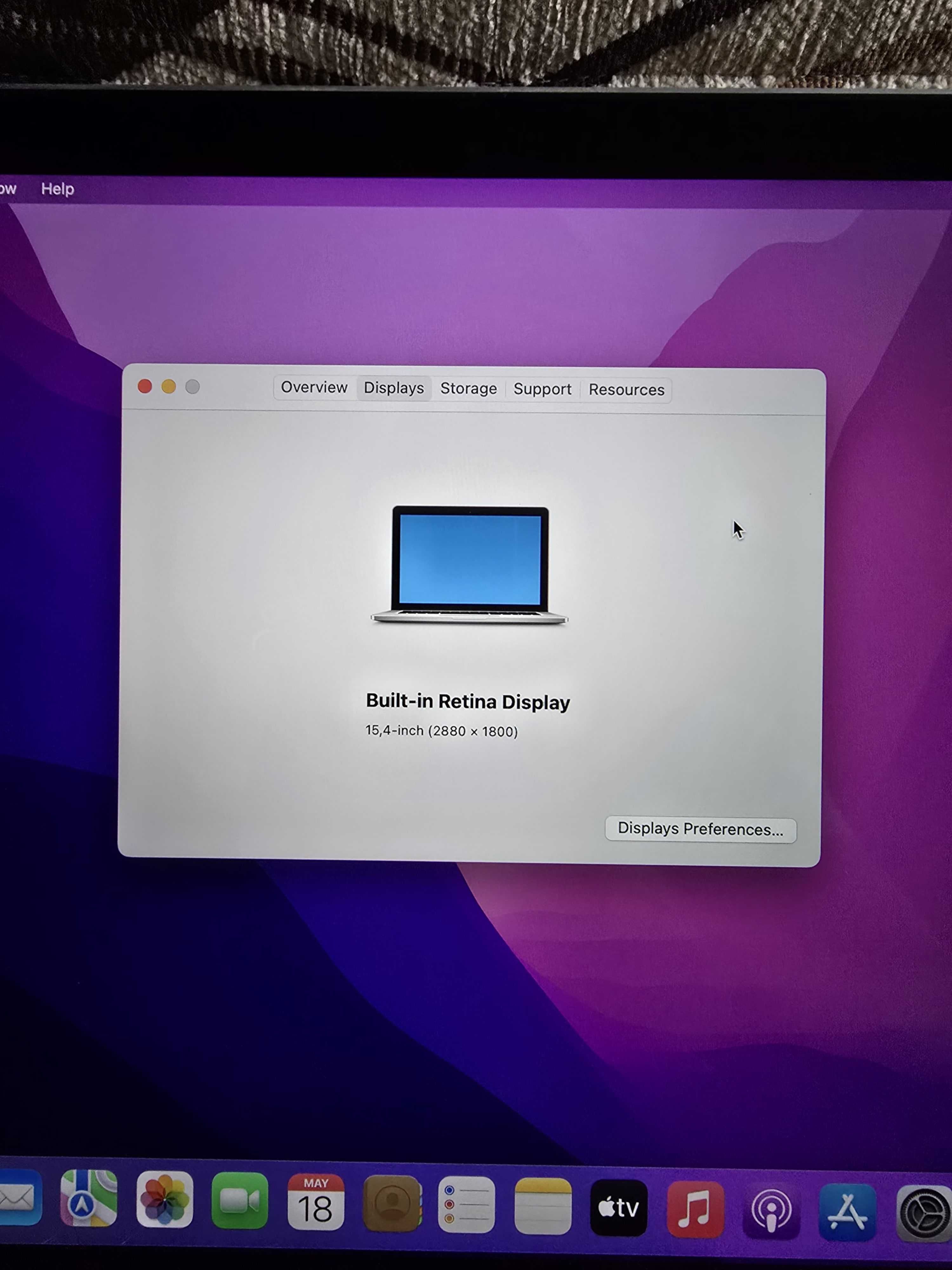Launch Maps from the Dock
The image size is (952, 1270).
pyautogui.click(x=89, y=1199)
